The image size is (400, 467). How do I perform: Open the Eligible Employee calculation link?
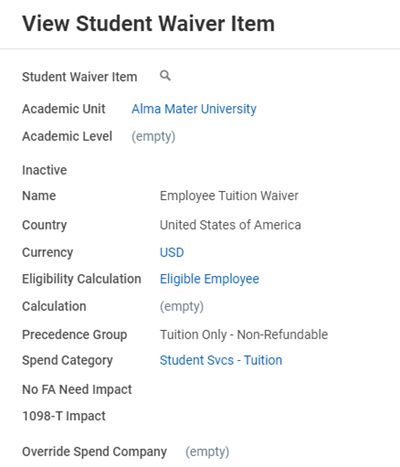[x=209, y=279]
